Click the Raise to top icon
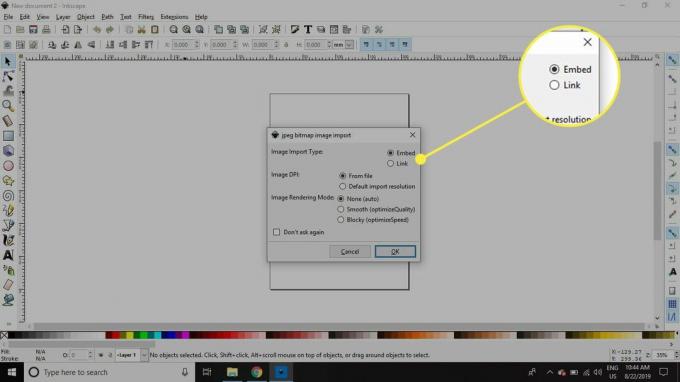Image resolution: width=680 pixels, height=382 pixels. [149, 45]
